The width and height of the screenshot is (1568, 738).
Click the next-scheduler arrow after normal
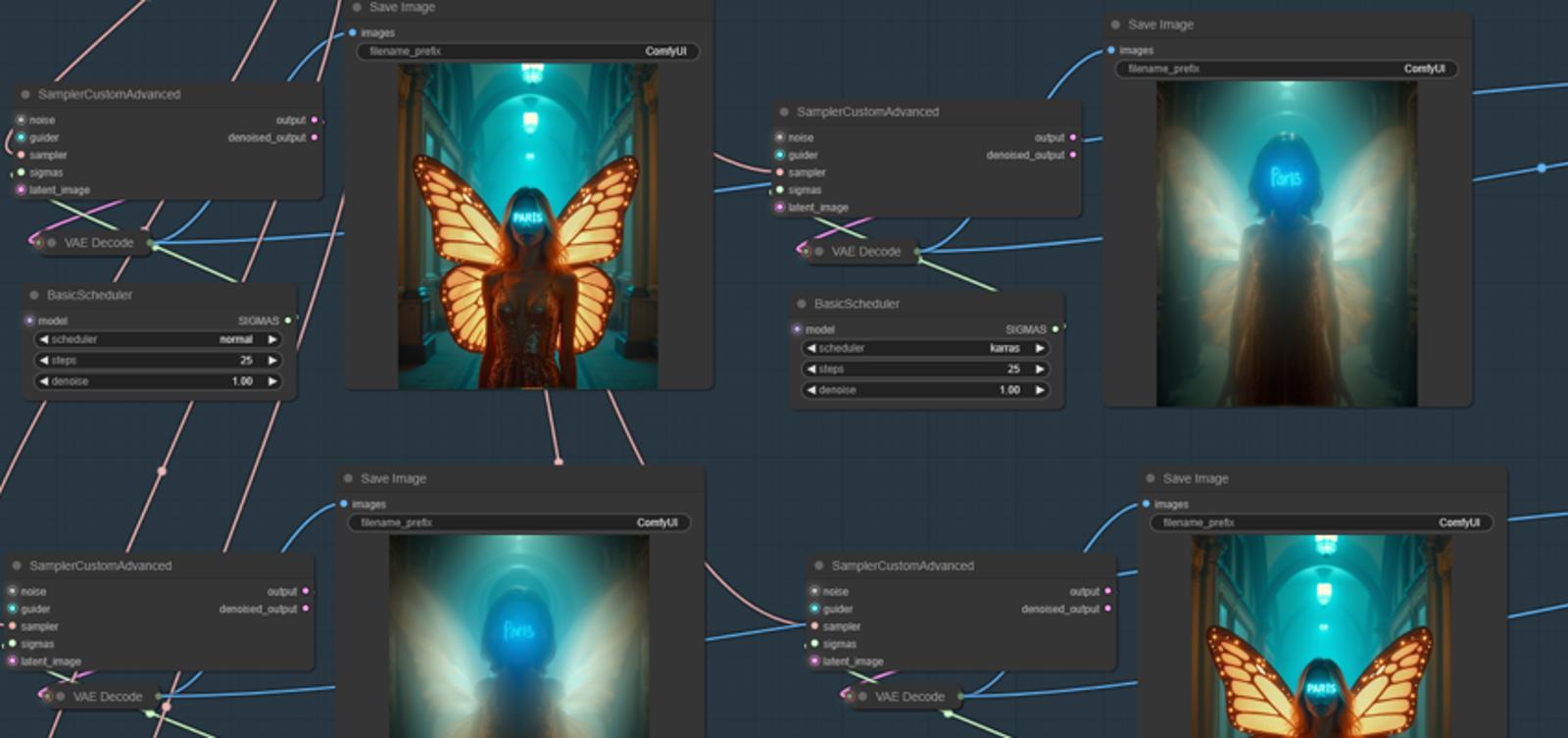coord(272,339)
